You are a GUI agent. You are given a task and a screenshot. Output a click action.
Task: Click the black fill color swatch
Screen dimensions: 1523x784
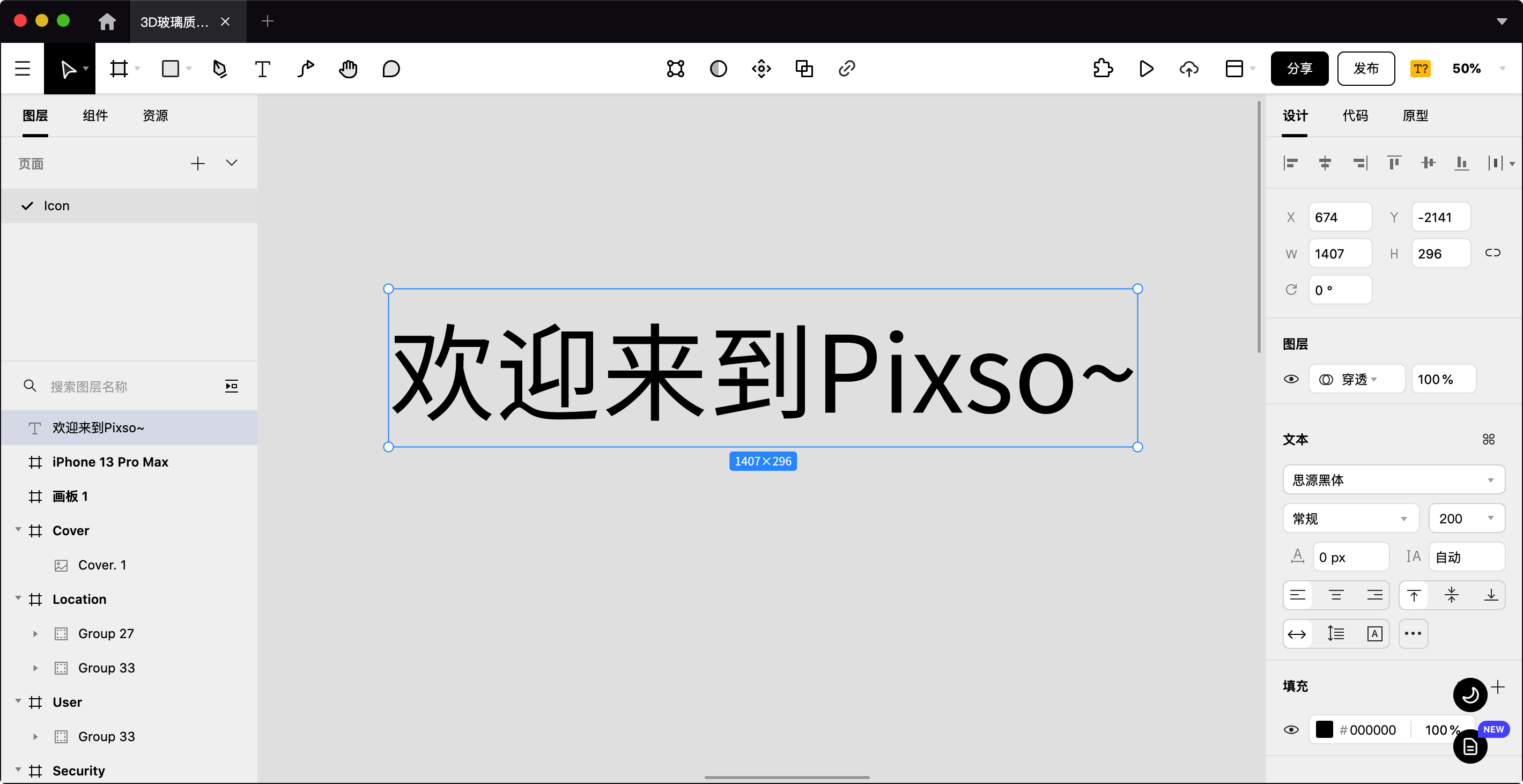(1325, 730)
